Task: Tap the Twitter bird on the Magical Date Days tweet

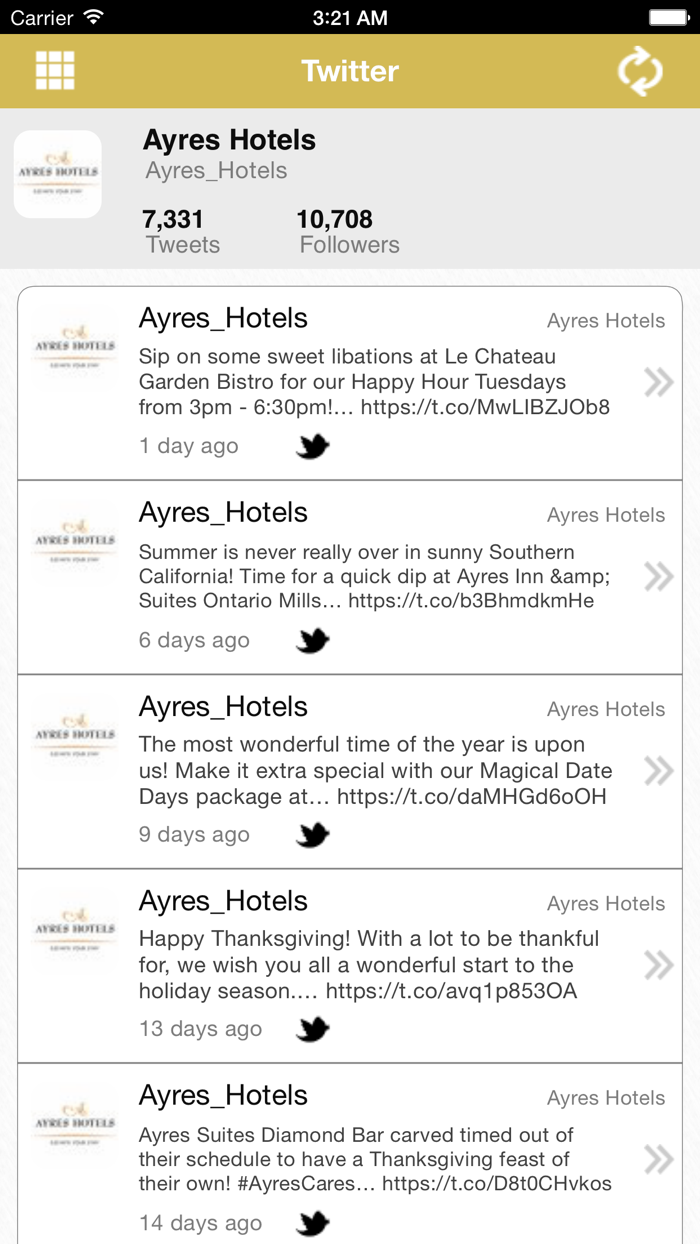Action: pos(311,834)
